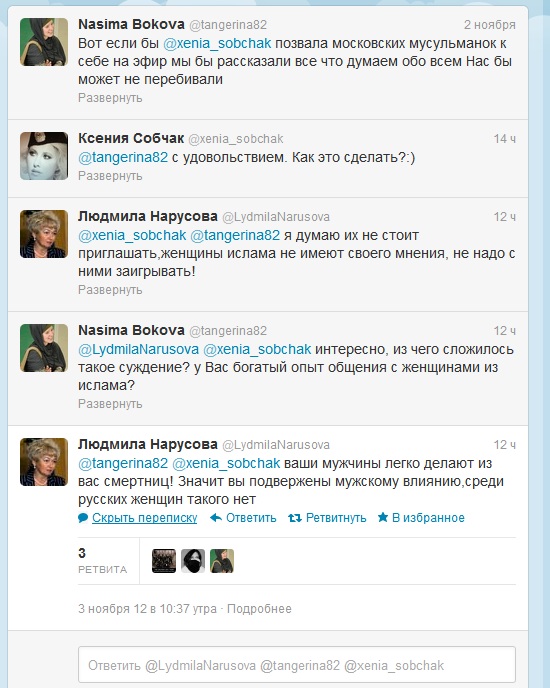Open first retweeter's avatar thumbnail

tap(164, 561)
